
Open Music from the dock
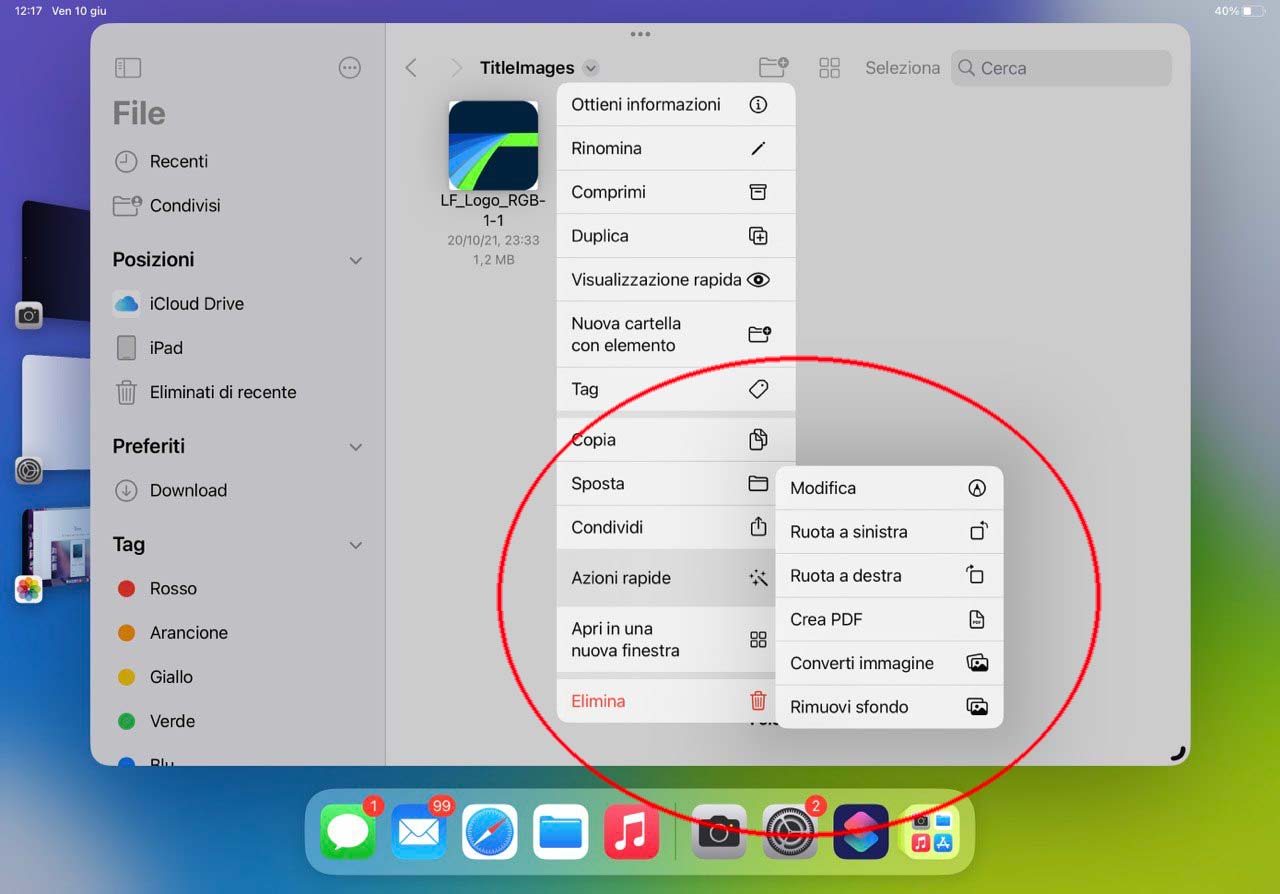click(x=632, y=832)
